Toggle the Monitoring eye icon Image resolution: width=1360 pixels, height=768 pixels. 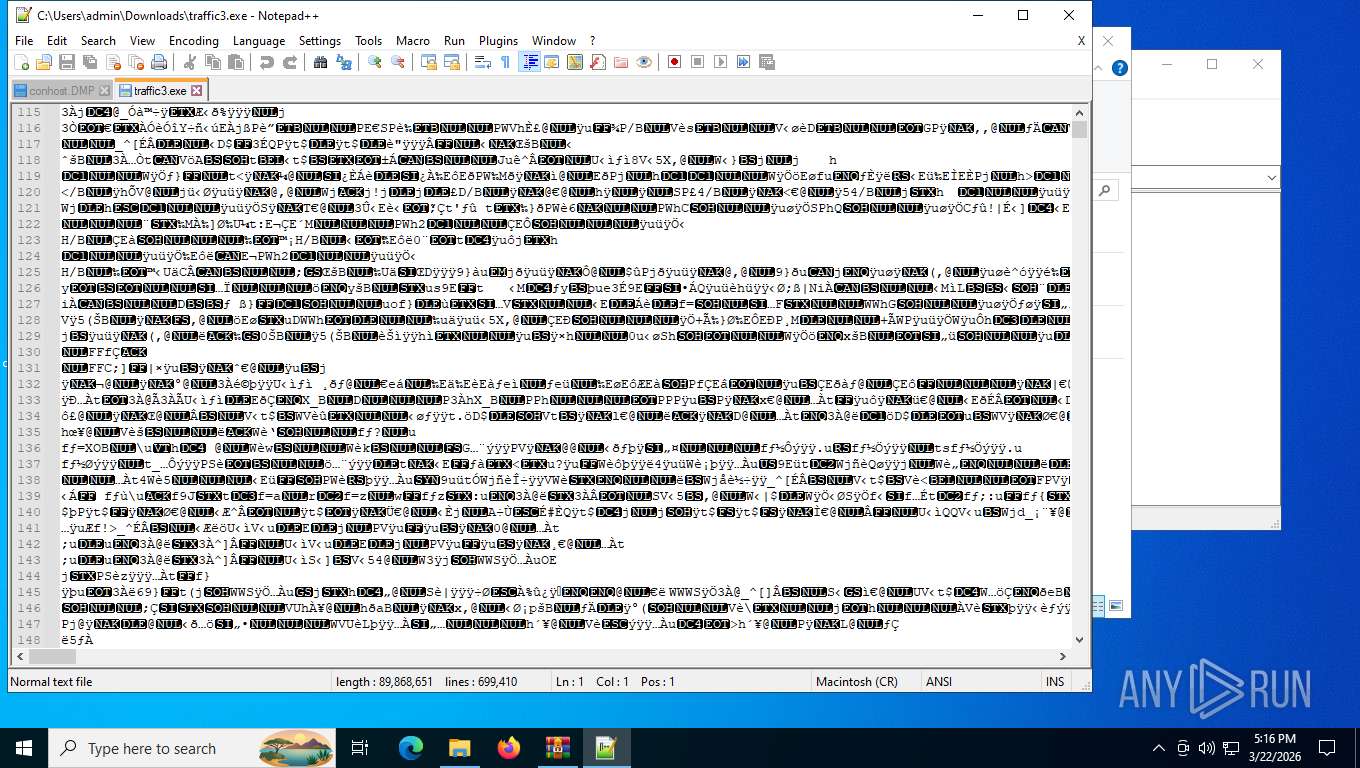(644, 62)
